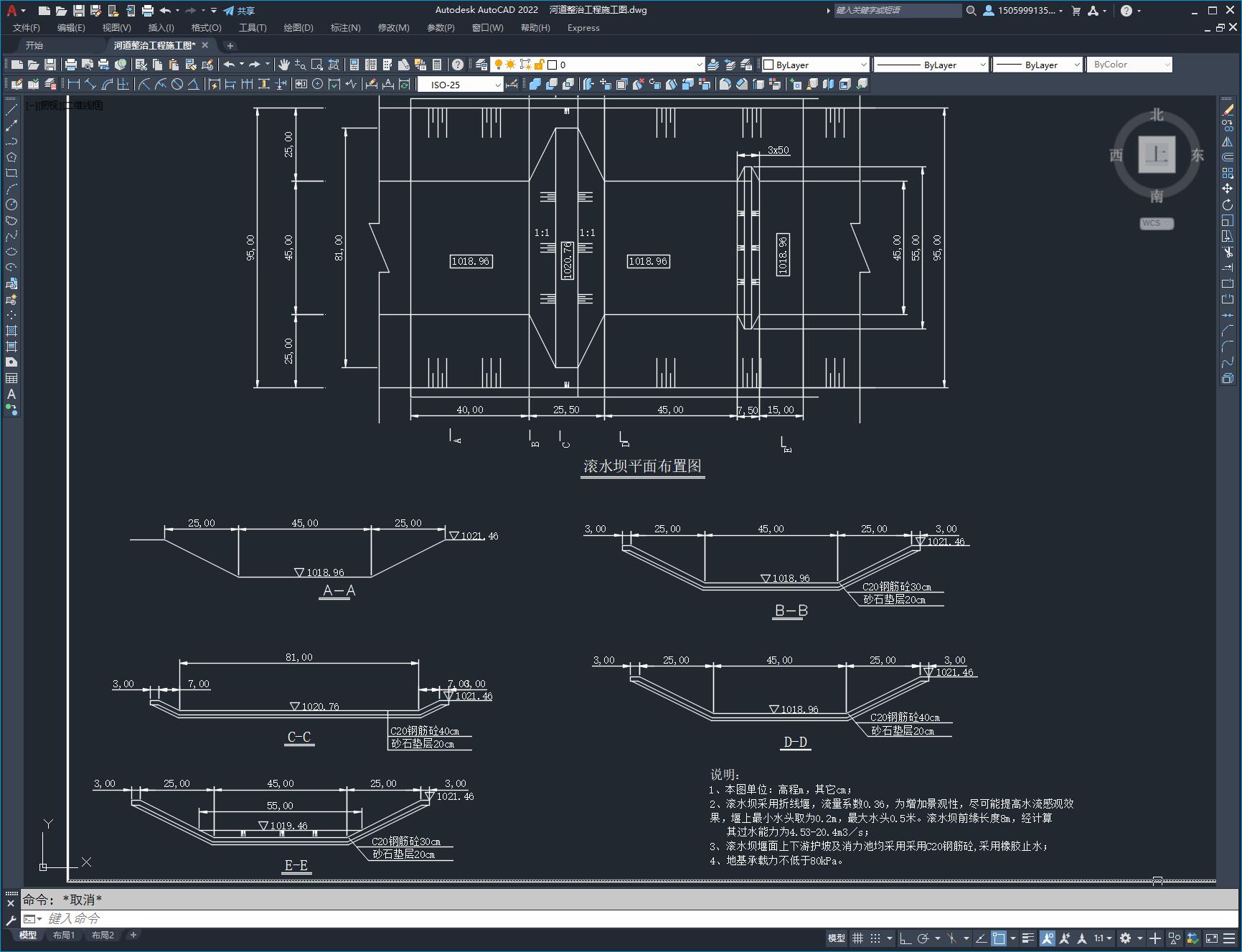The image size is (1242, 952).
Task: Open the 标注(N) menu
Action: [345, 28]
